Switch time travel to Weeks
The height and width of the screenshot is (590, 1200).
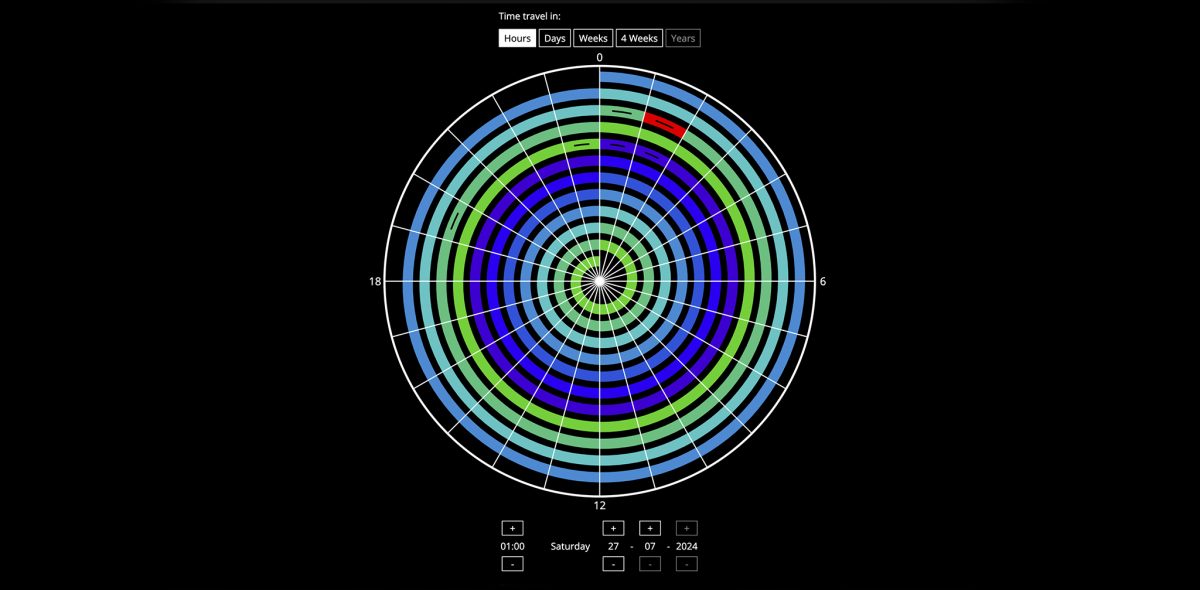pyautogui.click(x=593, y=38)
